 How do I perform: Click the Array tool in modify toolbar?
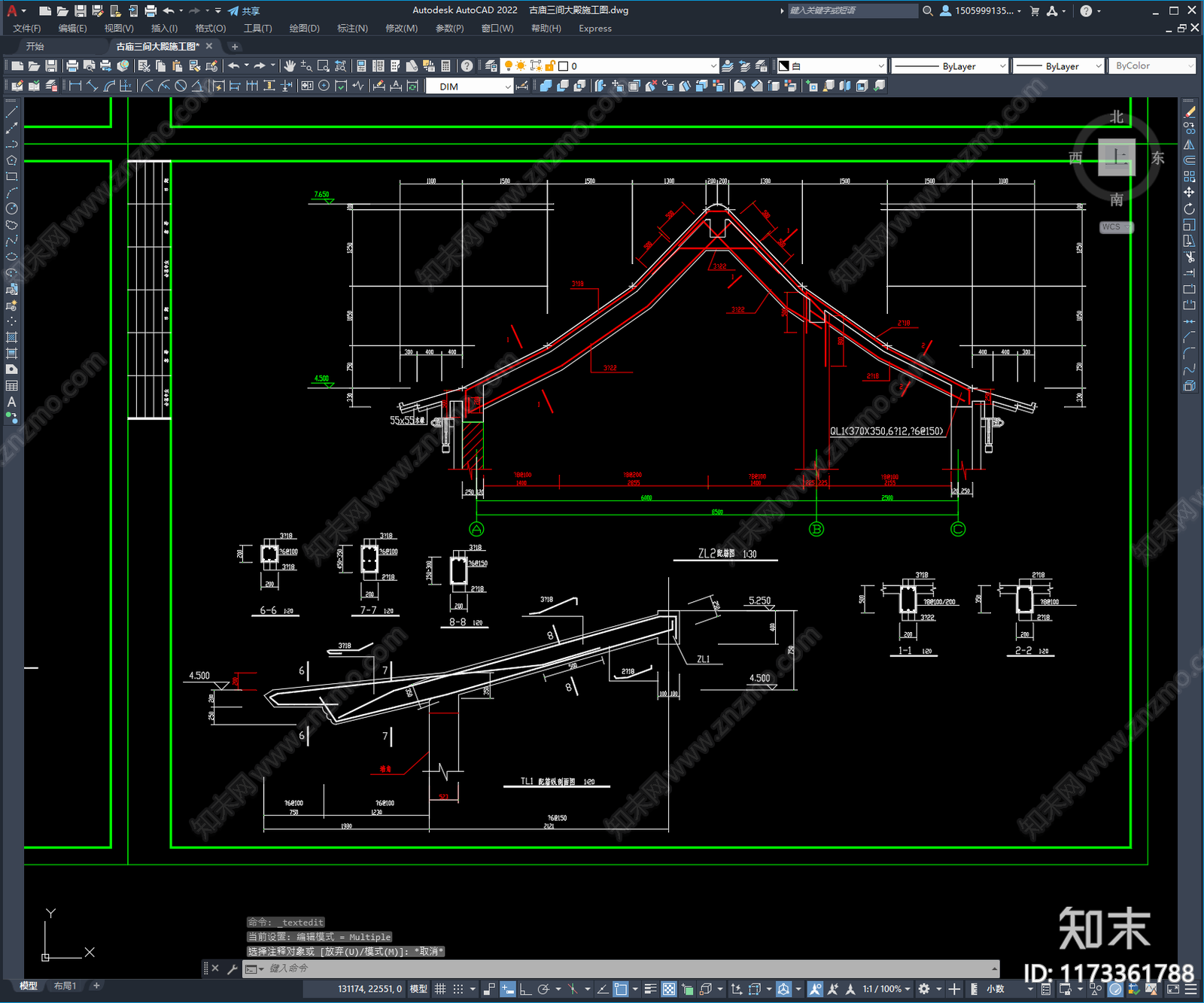[1189, 177]
